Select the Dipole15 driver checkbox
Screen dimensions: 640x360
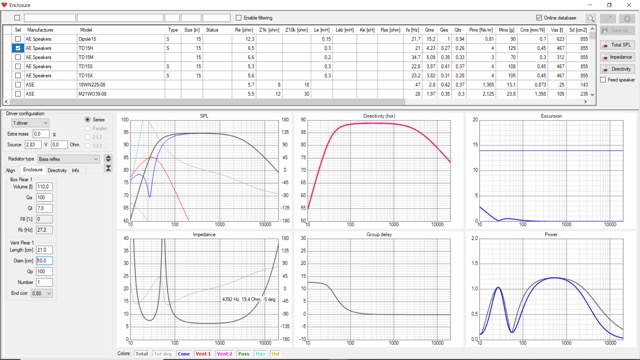pyautogui.click(x=18, y=39)
